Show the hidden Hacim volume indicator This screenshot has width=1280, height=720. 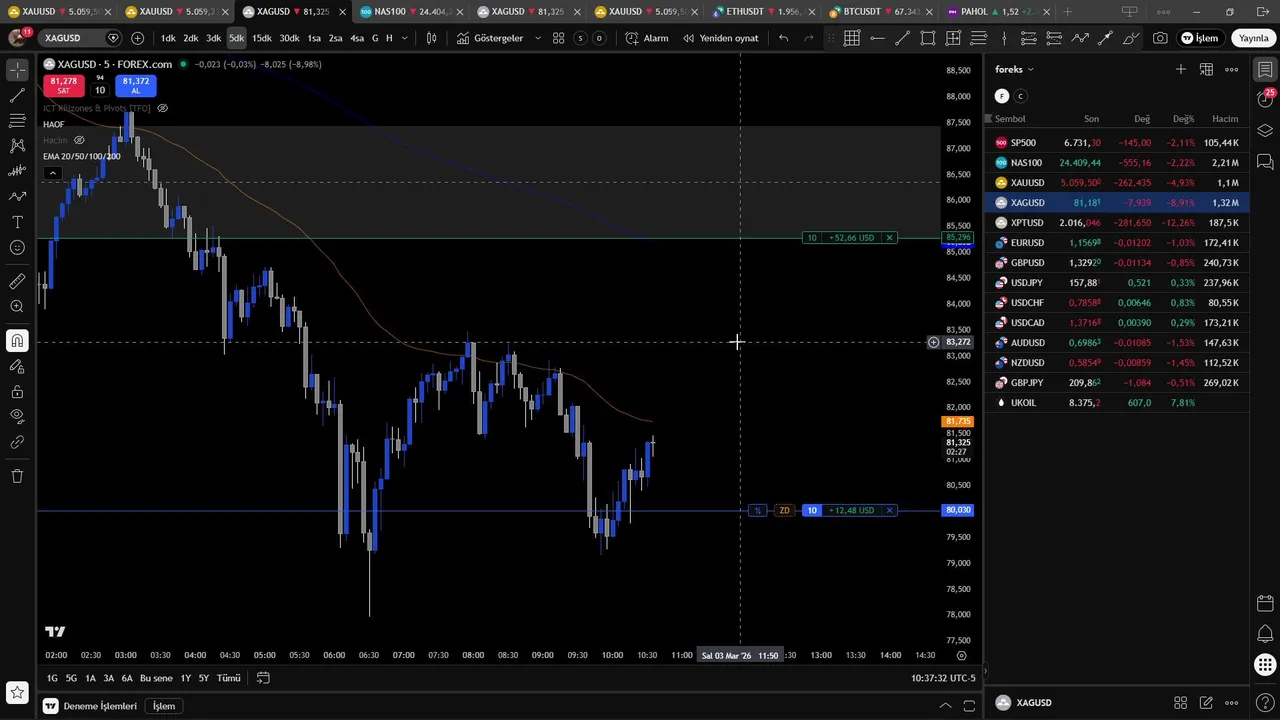(x=79, y=140)
